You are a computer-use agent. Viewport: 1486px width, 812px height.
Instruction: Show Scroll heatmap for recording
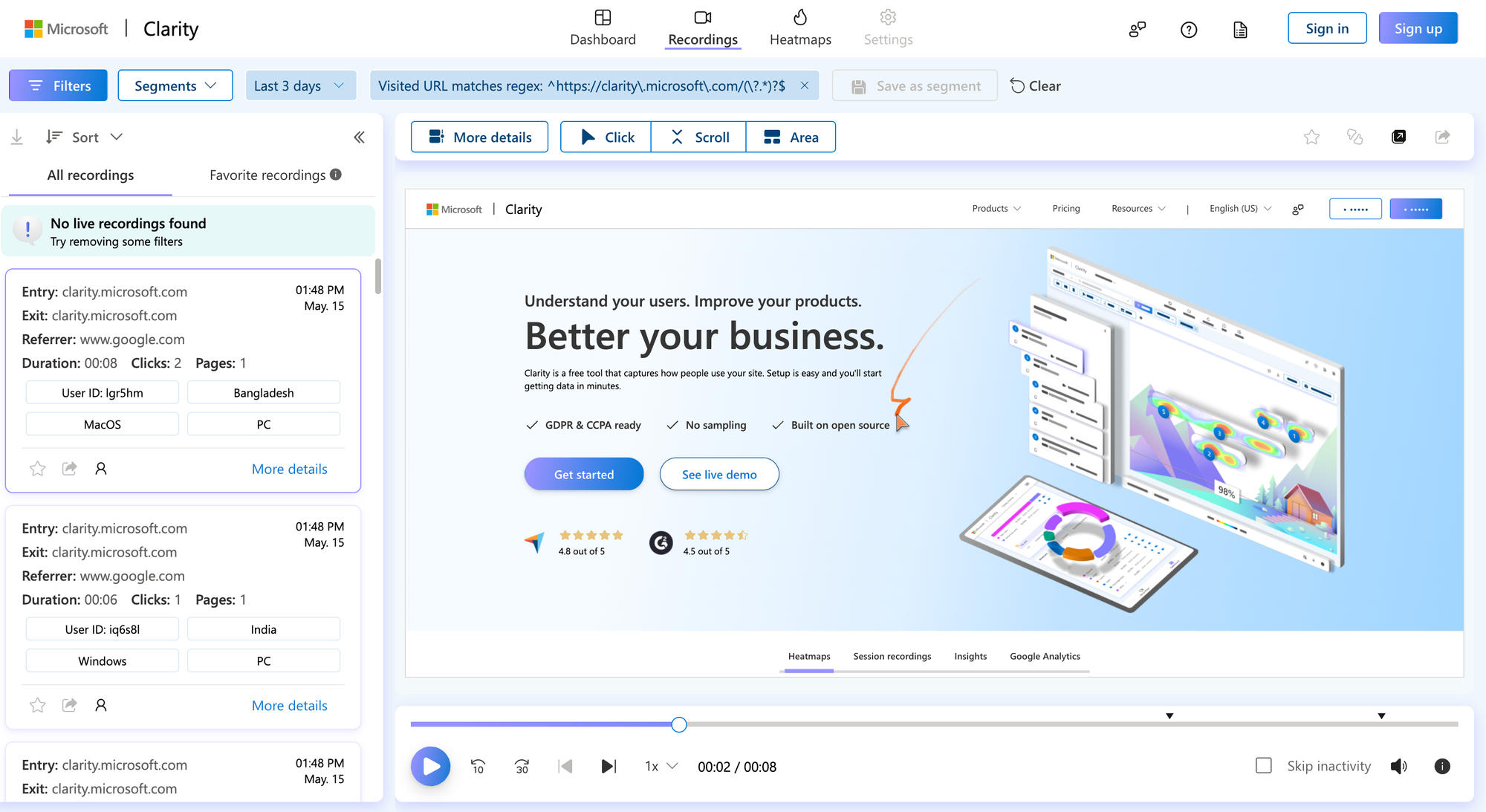[698, 137]
